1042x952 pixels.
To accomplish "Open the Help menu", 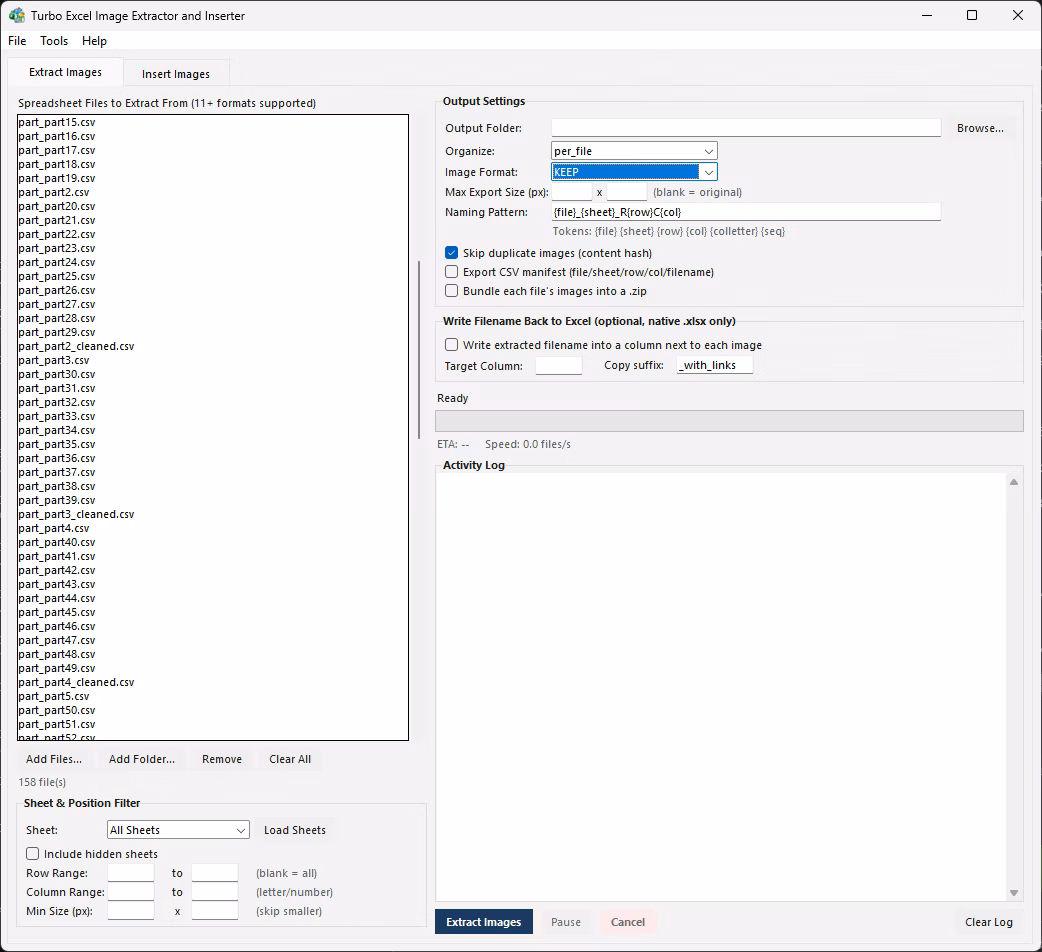I will pos(94,41).
